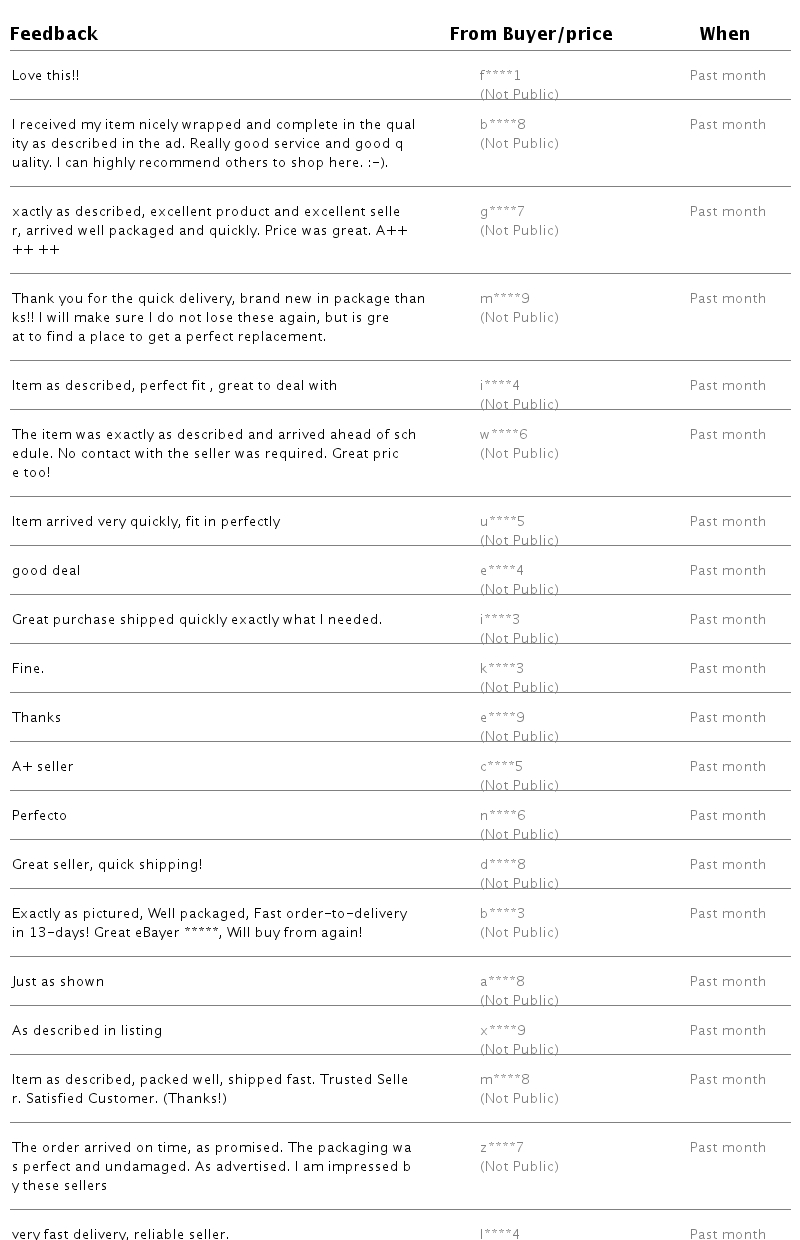Select buyer name f****1

tap(501, 75)
